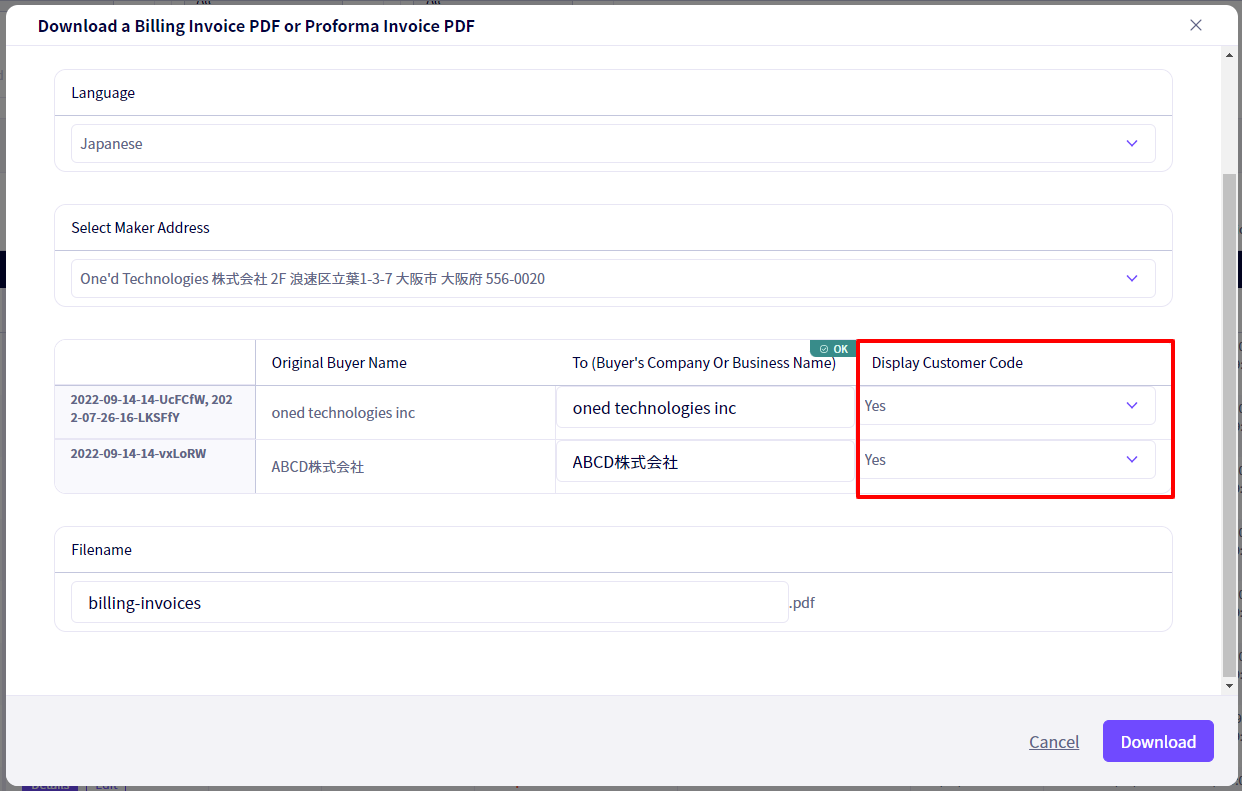Click the .pdf extension label
Image resolution: width=1242 pixels, height=791 pixels.
802,603
